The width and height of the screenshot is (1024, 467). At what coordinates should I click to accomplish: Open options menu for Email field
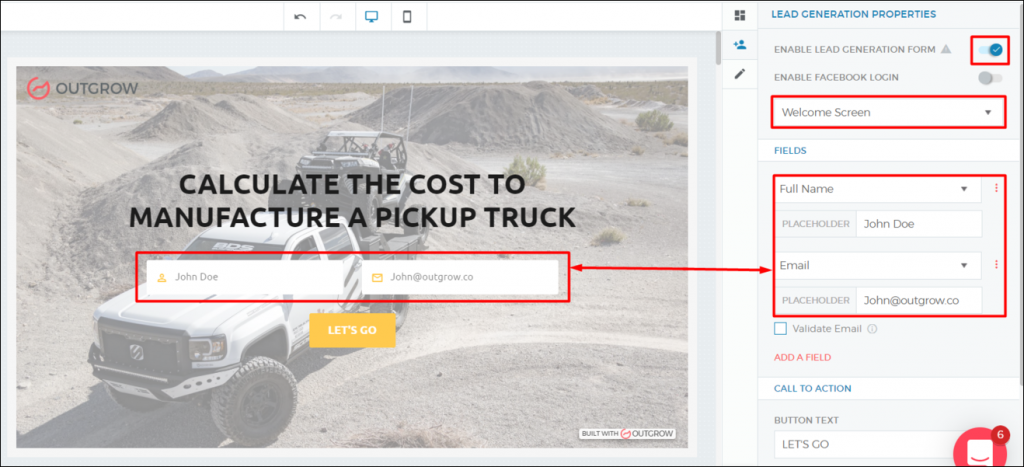point(996,265)
